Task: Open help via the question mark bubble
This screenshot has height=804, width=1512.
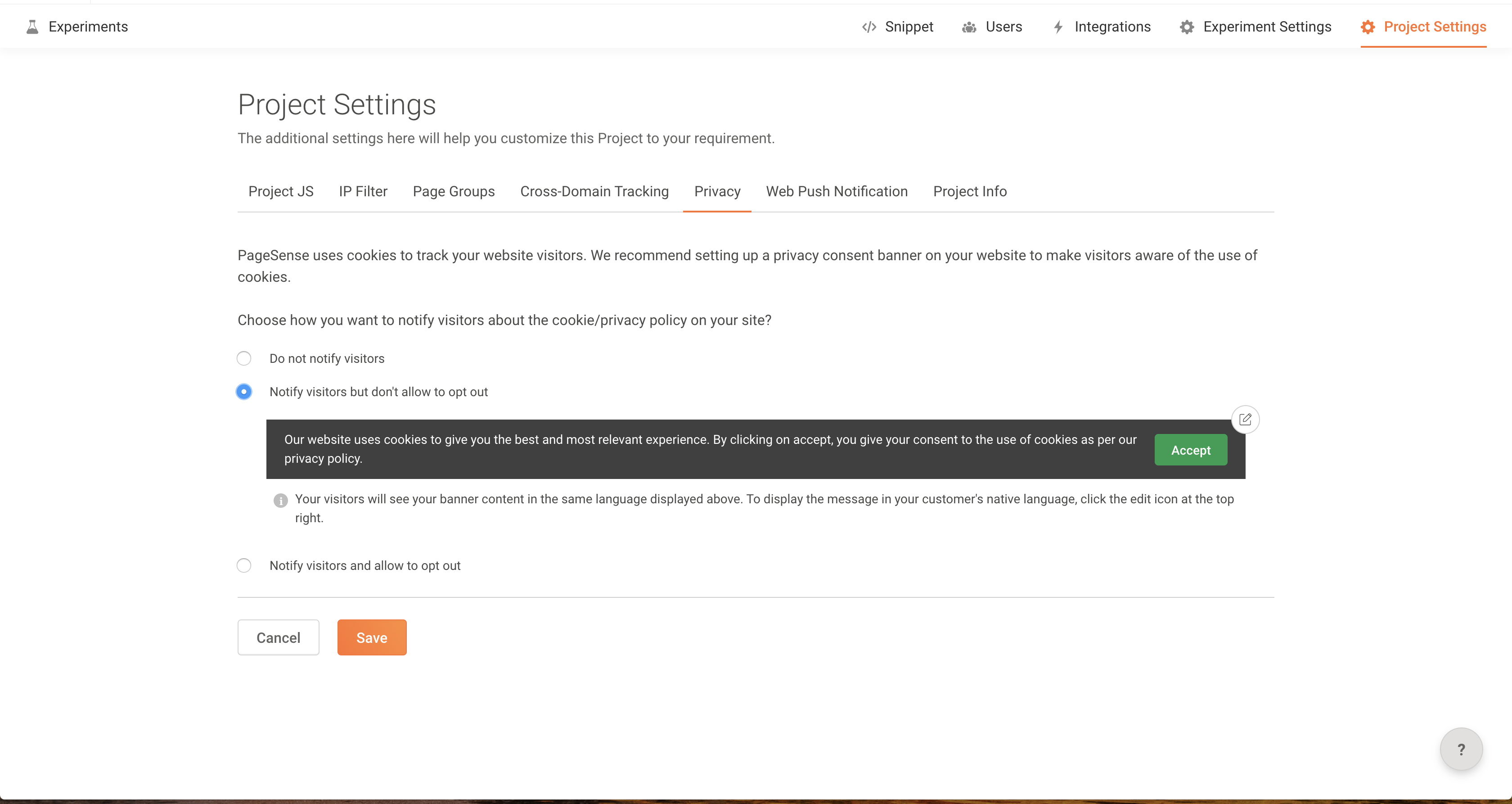Action: (1461, 749)
